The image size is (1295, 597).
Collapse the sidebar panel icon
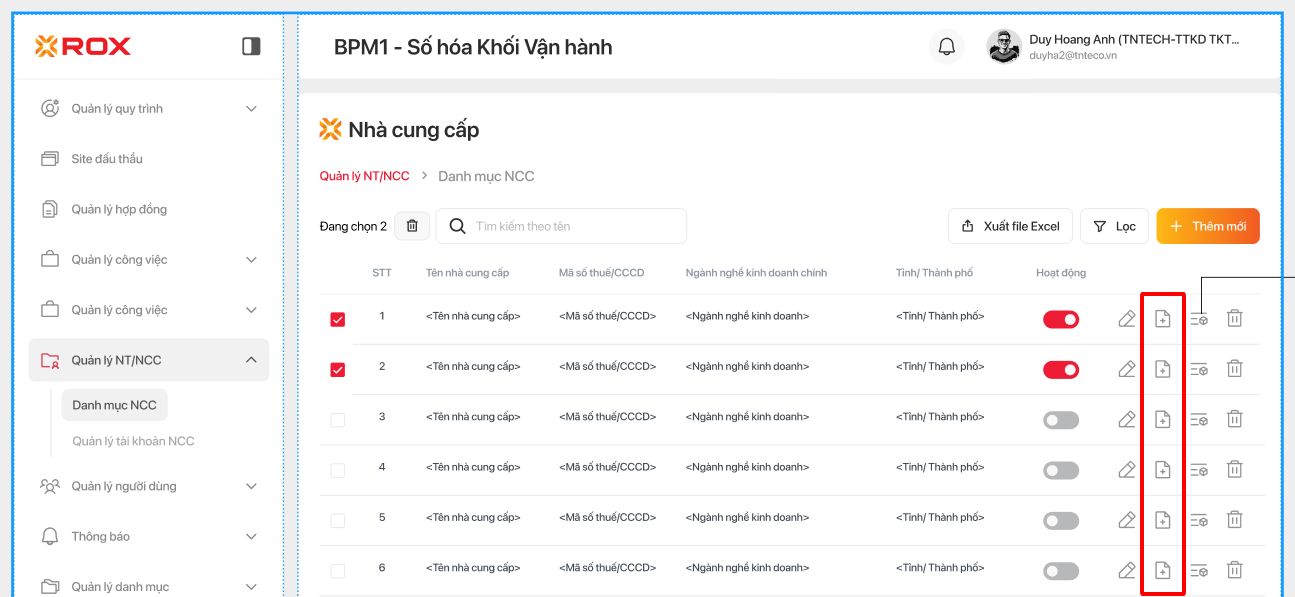pyautogui.click(x=251, y=46)
